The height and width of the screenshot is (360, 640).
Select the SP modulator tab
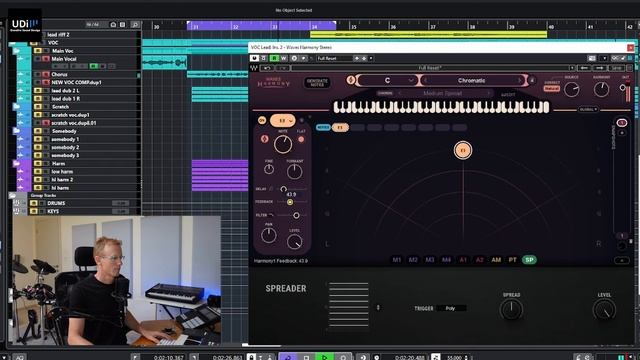click(529, 260)
